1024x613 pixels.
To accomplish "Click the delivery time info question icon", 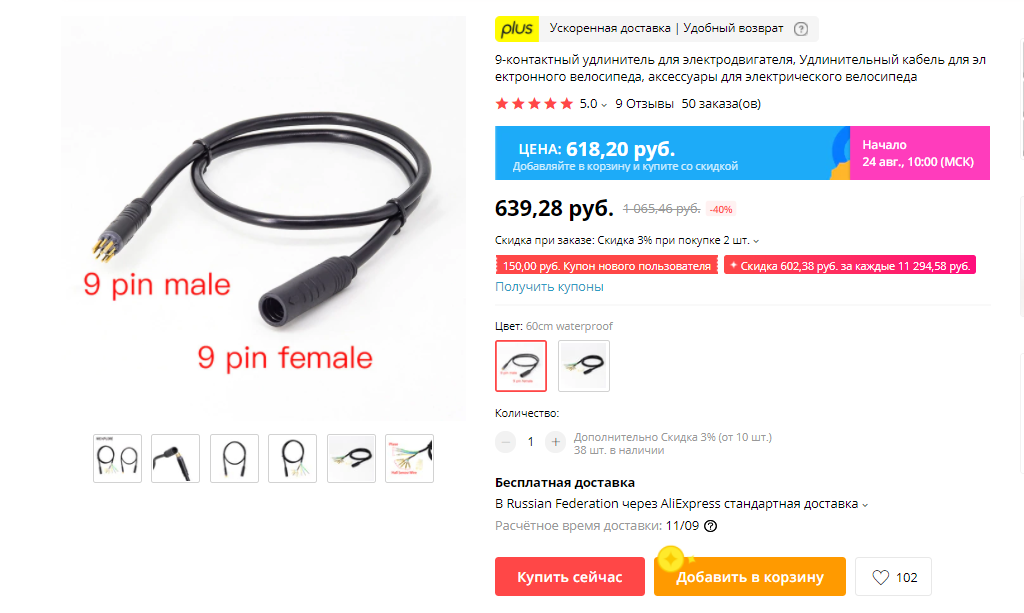I will coord(711,526).
